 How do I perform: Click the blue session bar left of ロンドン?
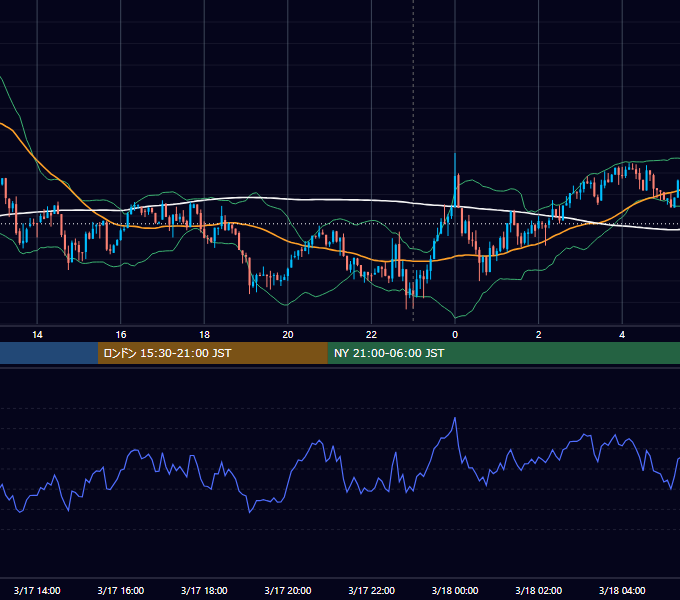tap(49, 353)
